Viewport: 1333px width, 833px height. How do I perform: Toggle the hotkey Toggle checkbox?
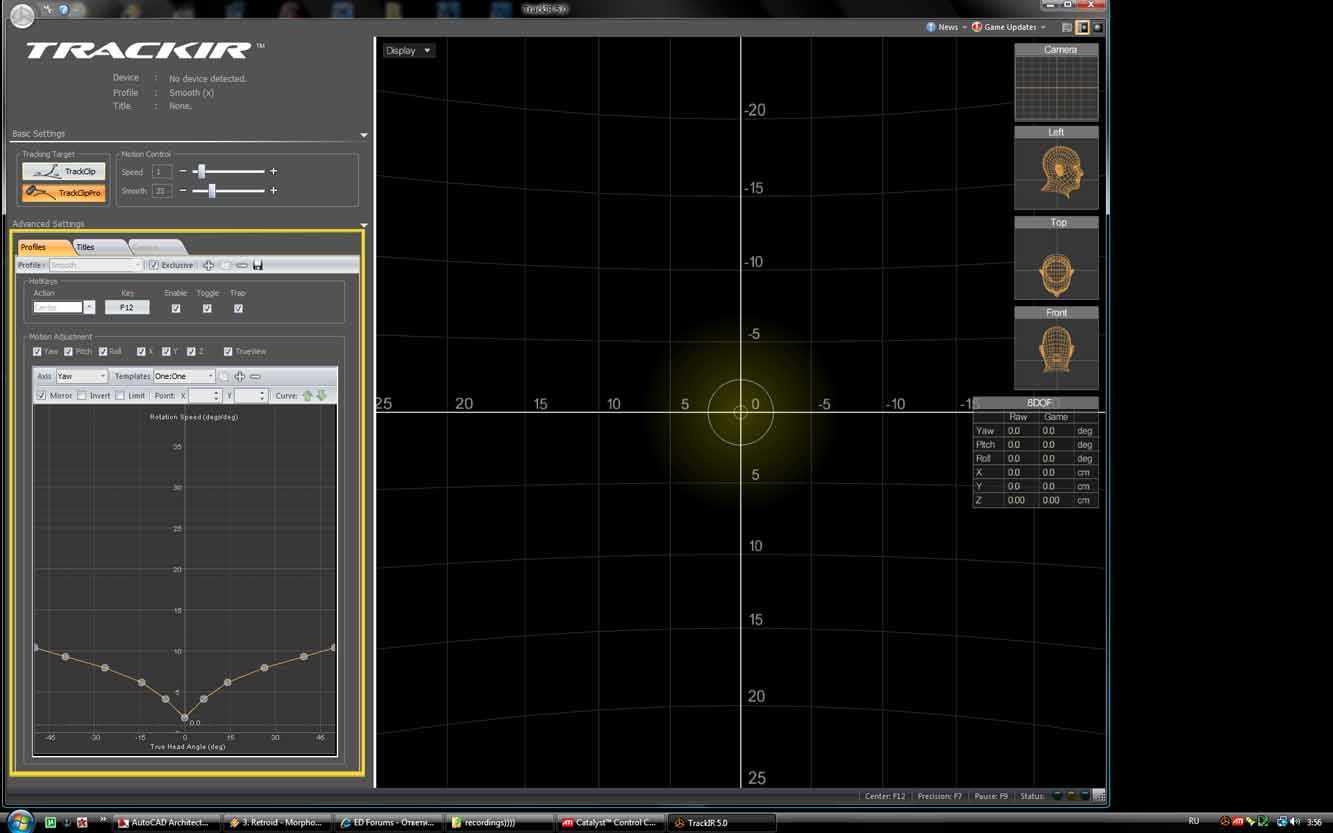[207, 308]
